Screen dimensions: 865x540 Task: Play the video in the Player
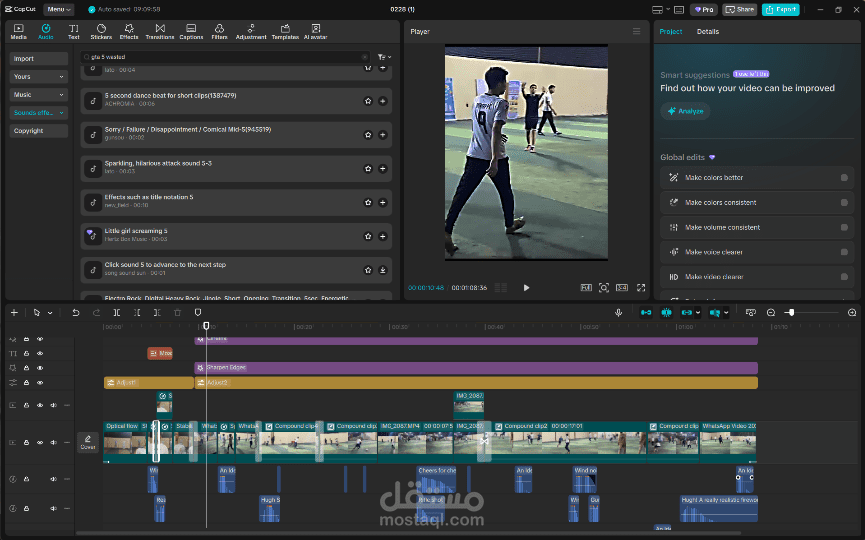click(x=526, y=288)
